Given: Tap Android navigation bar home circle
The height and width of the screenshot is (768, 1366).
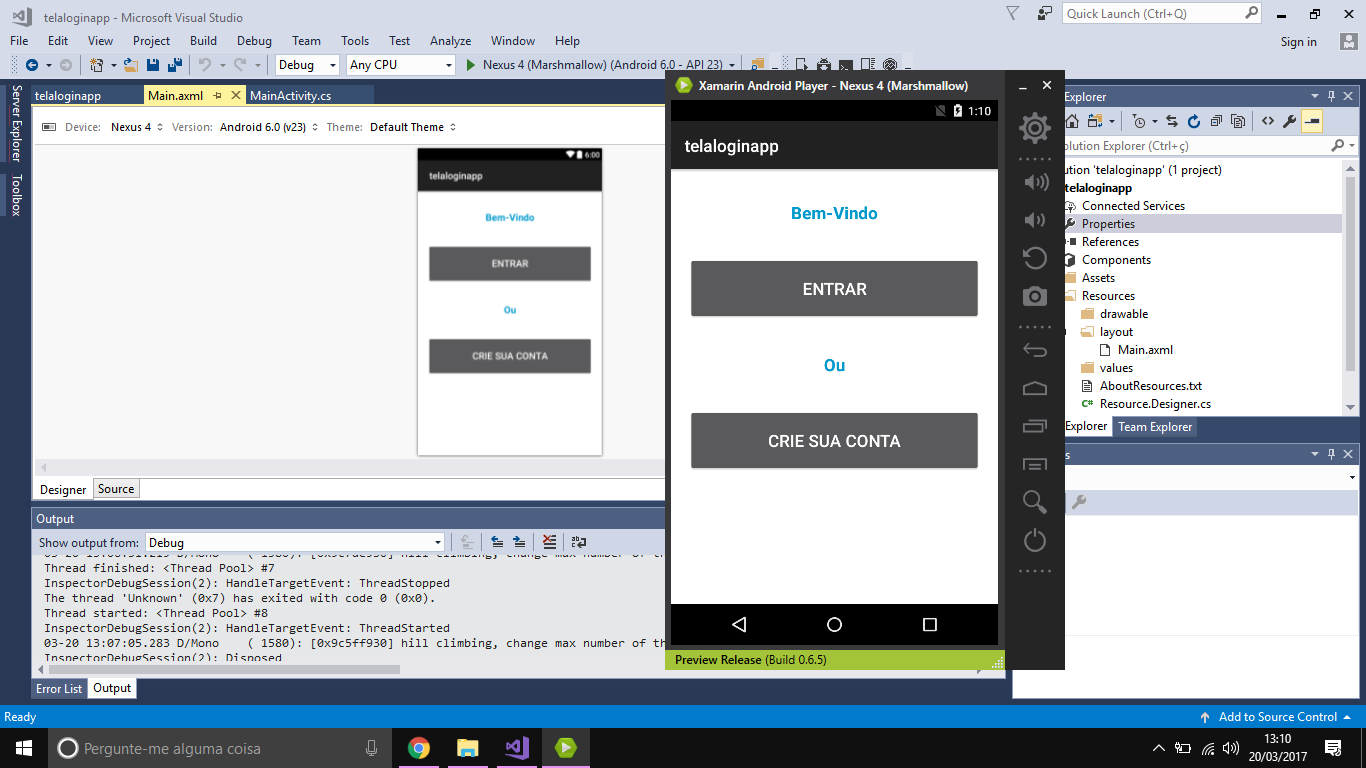Looking at the screenshot, I should (x=834, y=624).
